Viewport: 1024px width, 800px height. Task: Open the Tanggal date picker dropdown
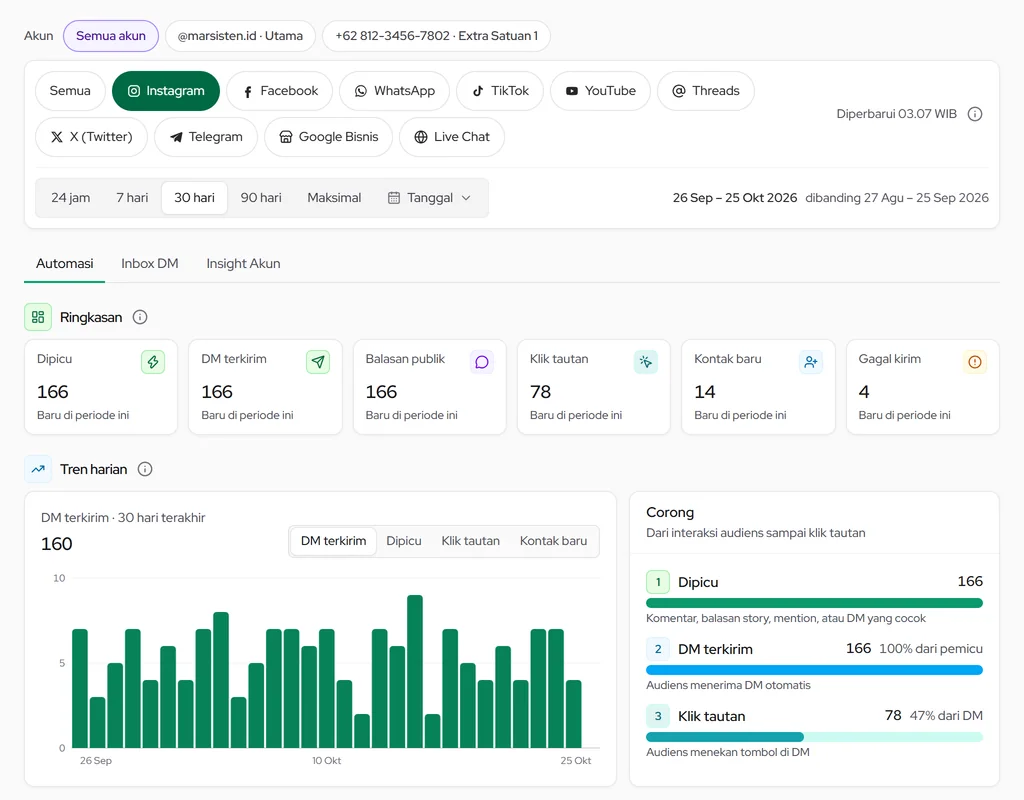pyautogui.click(x=429, y=198)
